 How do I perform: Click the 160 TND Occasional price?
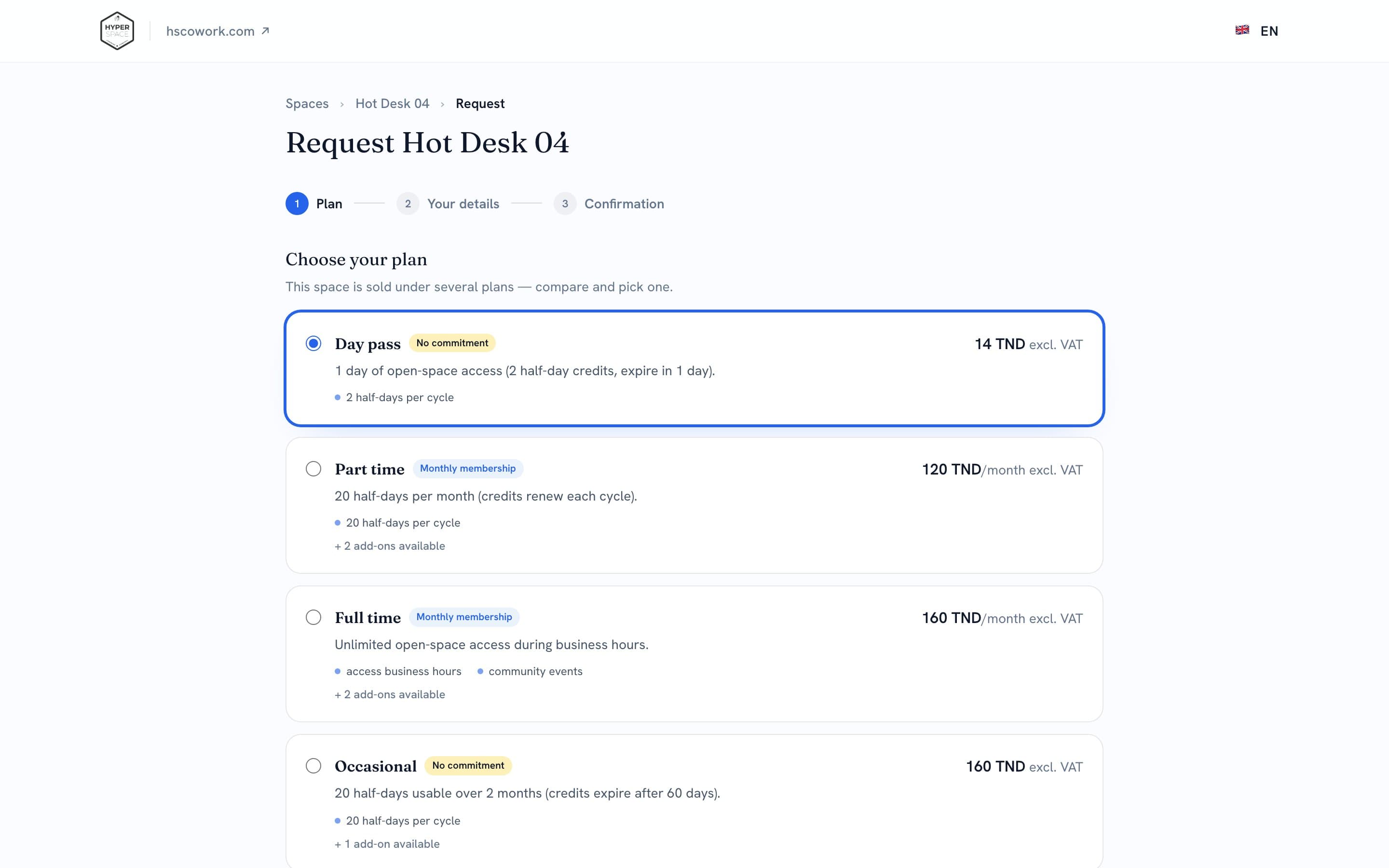click(x=1024, y=767)
